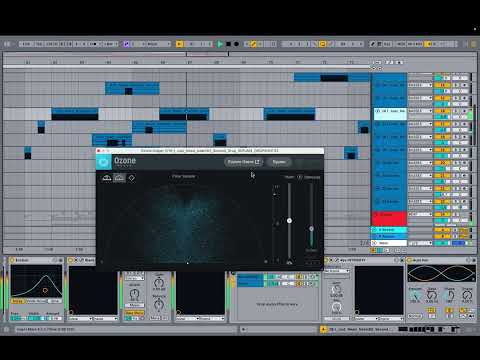The height and width of the screenshot is (360, 480).
Task: Click the Auto Pan Shape knob
Action: 467,295
